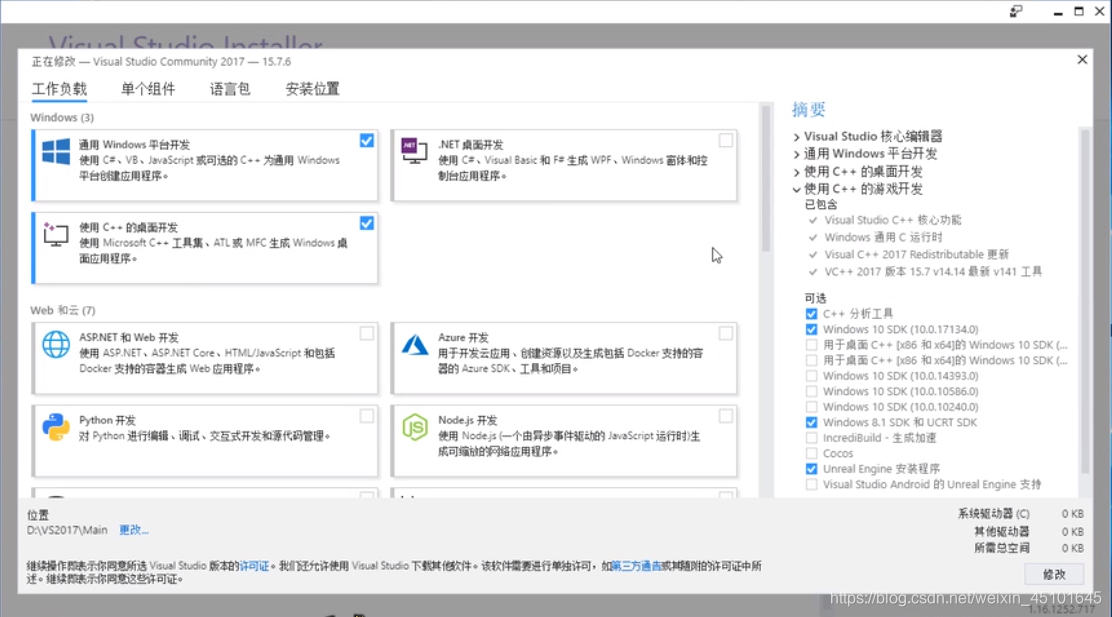Click Visual C++ 2017 Redistributable 更新 item
This screenshot has width=1112, height=617.
click(916, 255)
